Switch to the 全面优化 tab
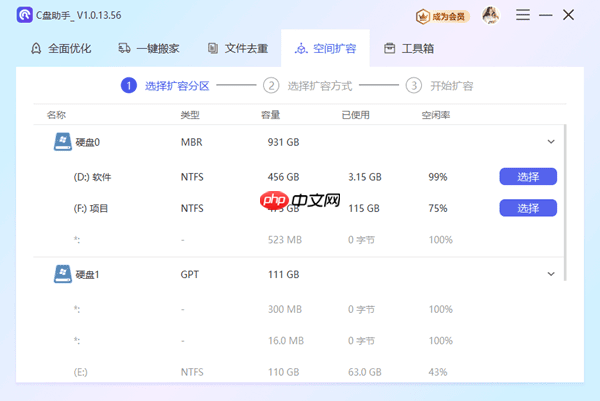This screenshot has height=401, width=600. 61,49
